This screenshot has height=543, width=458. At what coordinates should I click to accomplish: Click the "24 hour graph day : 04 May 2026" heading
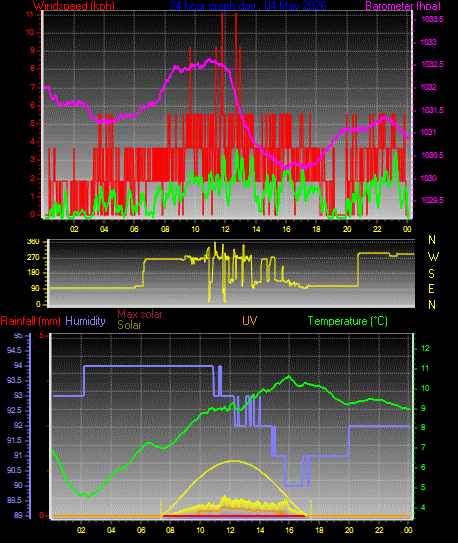[x=248, y=6]
